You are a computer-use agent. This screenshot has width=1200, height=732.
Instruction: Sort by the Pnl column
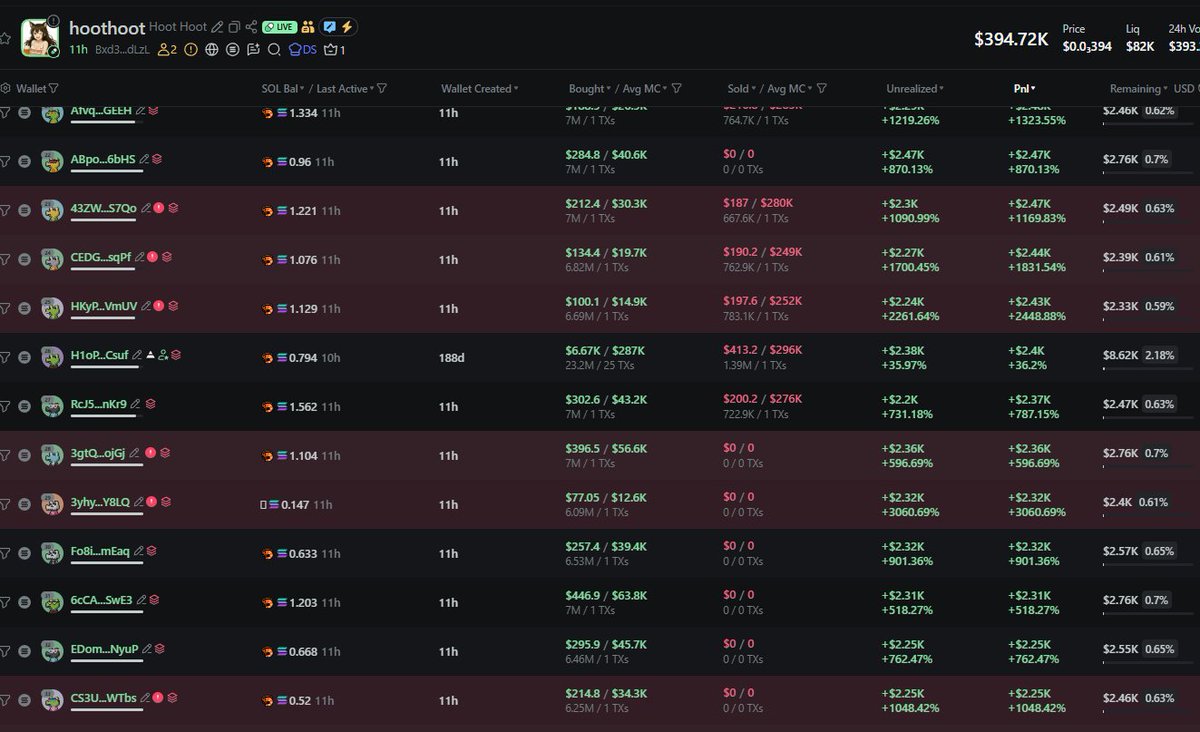(x=1024, y=88)
